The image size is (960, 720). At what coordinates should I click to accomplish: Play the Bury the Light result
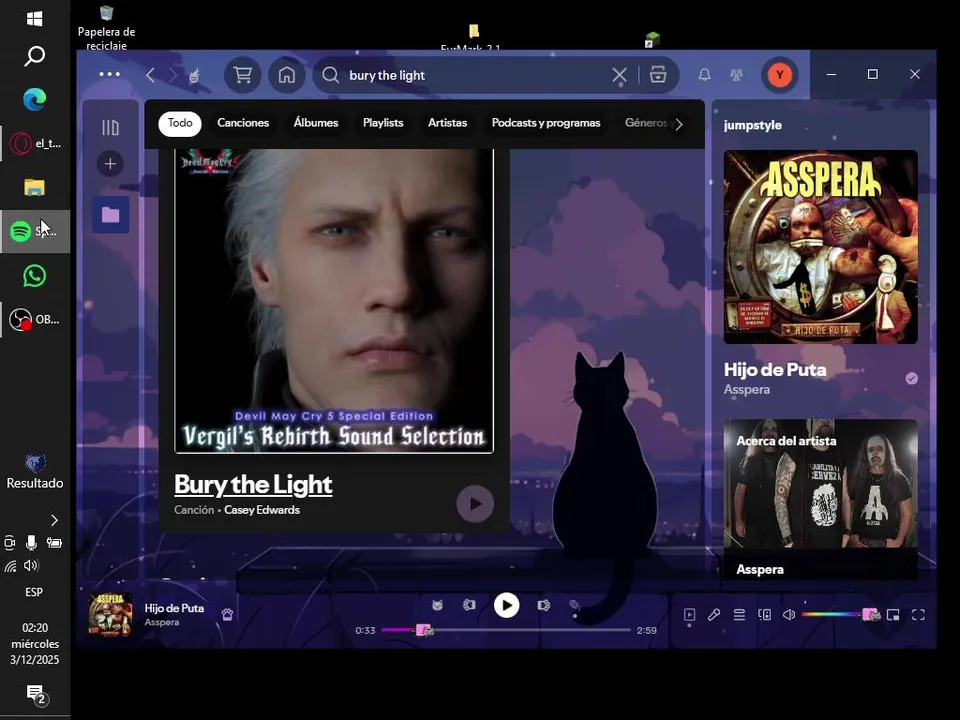click(x=475, y=504)
